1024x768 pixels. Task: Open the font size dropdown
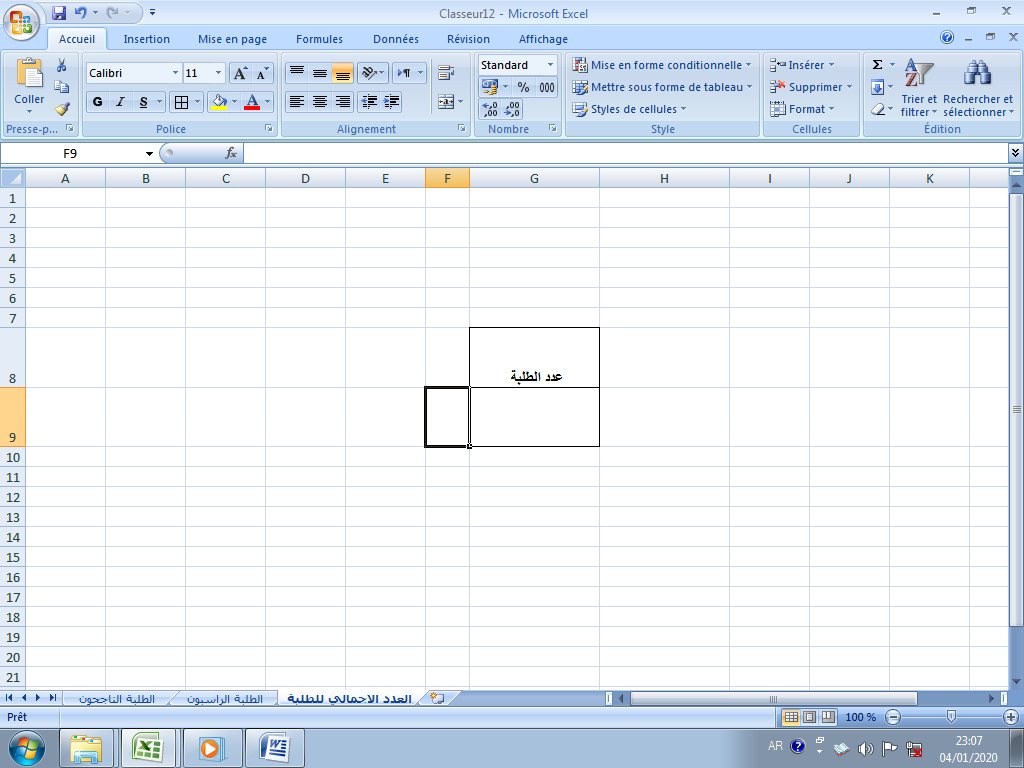coord(218,73)
